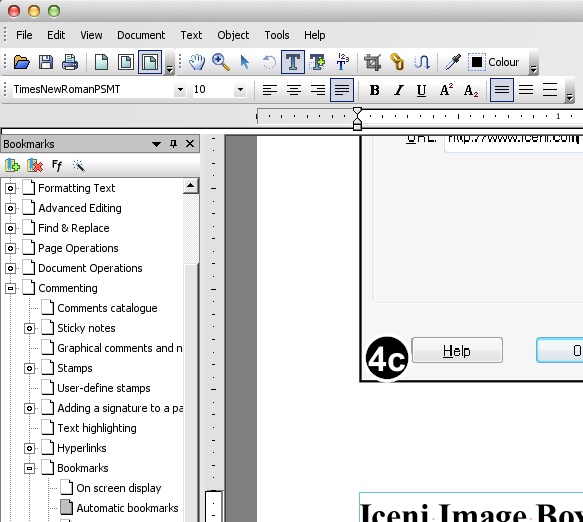Center align the text
The height and width of the screenshot is (522, 583).
coord(294,90)
